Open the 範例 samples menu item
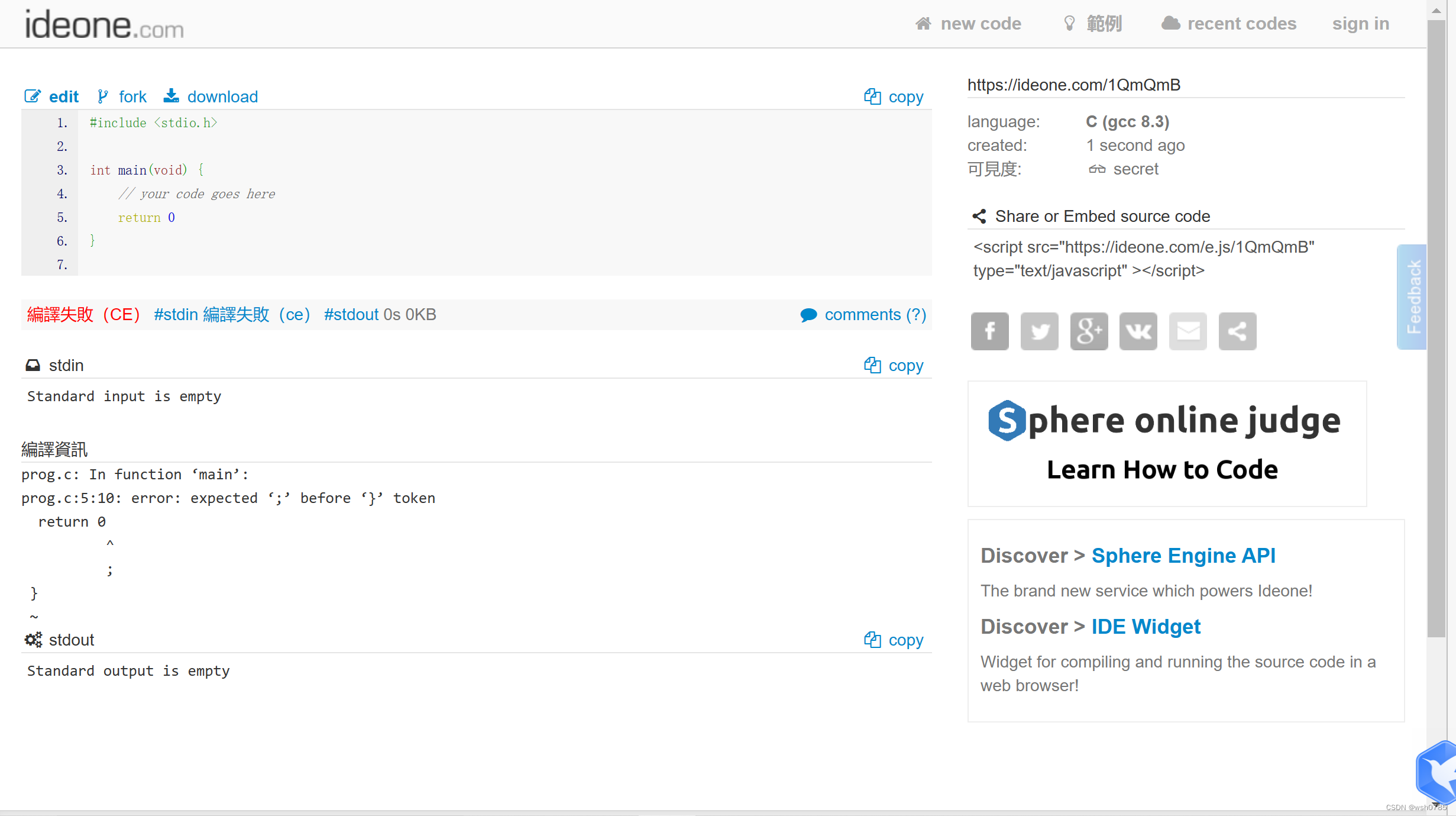The image size is (1456, 816). pos(1104,24)
